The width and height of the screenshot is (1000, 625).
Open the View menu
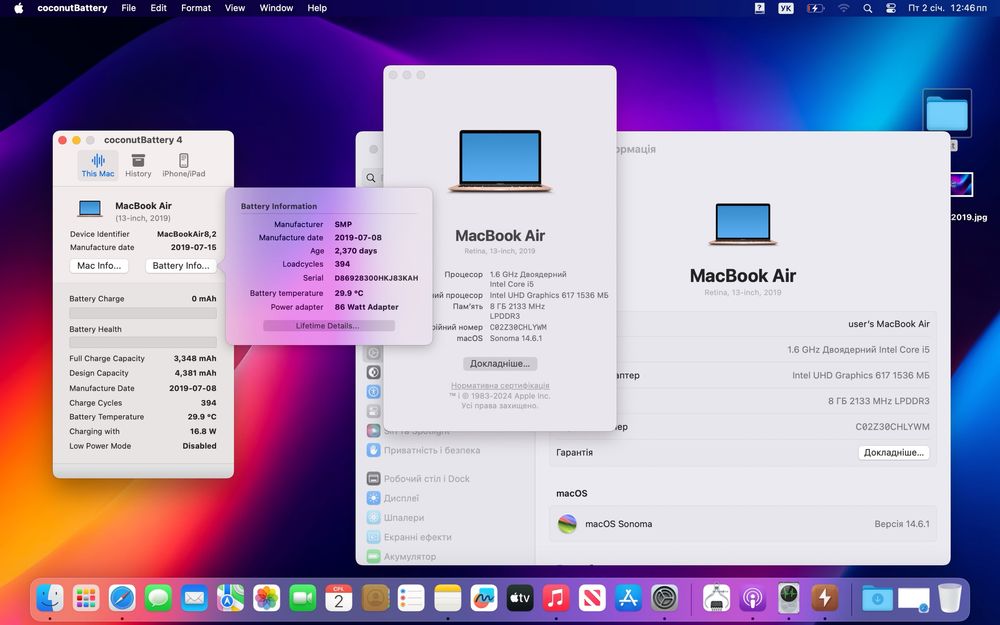point(235,8)
